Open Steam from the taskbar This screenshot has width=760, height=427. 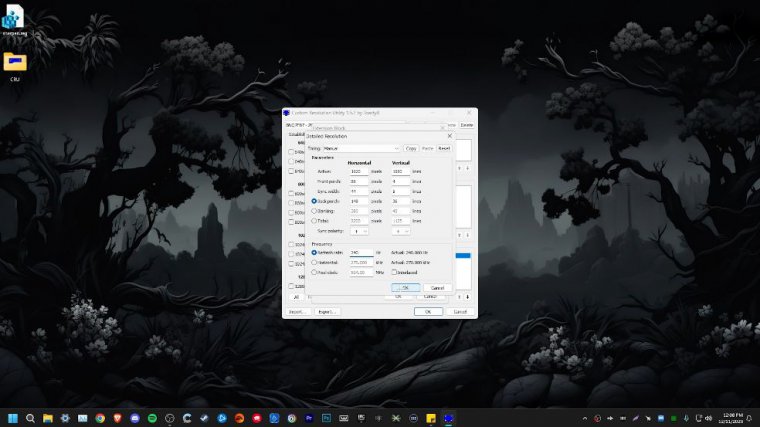click(204, 417)
